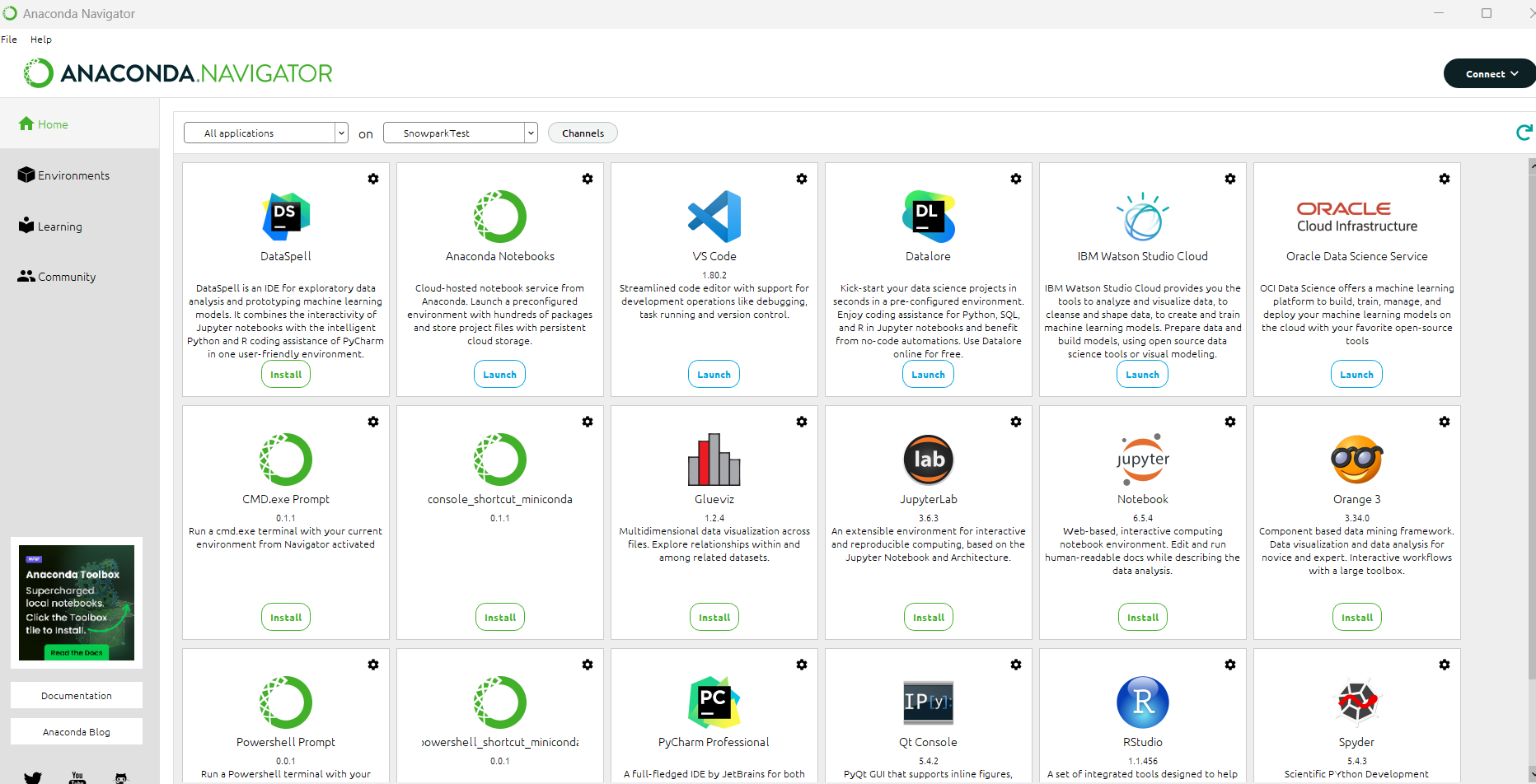Launch Oracle Data Science Service
1536x784 pixels.
click(1357, 375)
